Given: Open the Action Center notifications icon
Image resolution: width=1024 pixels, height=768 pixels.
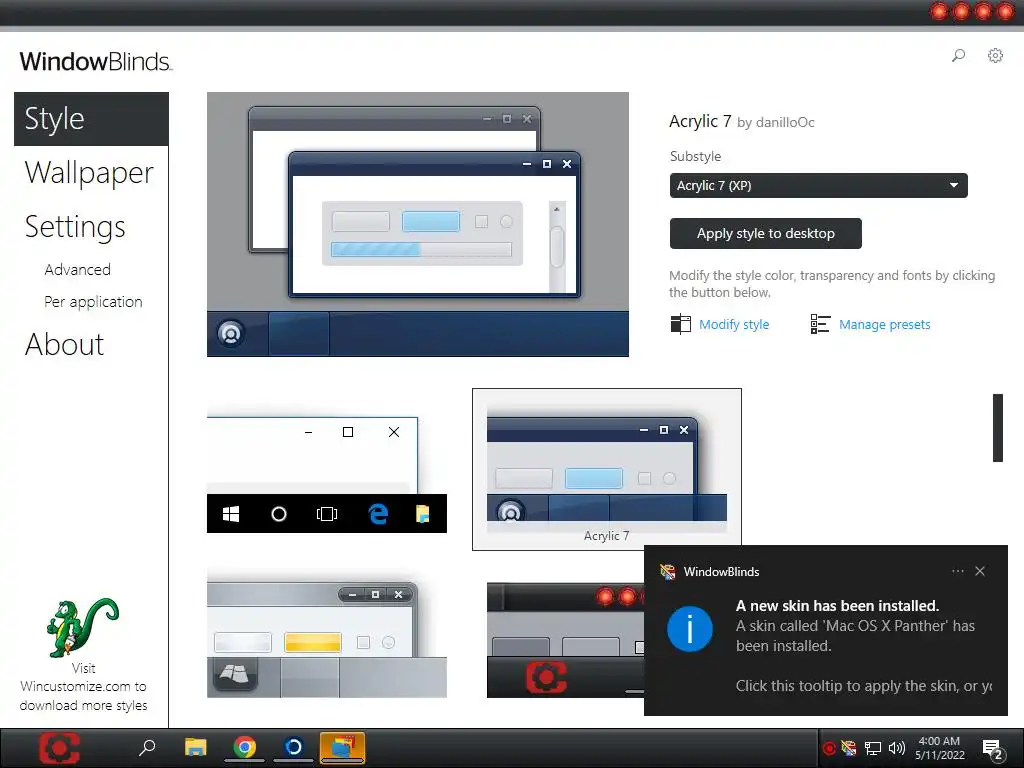Looking at the screenshot, I should tap(992, 749).
